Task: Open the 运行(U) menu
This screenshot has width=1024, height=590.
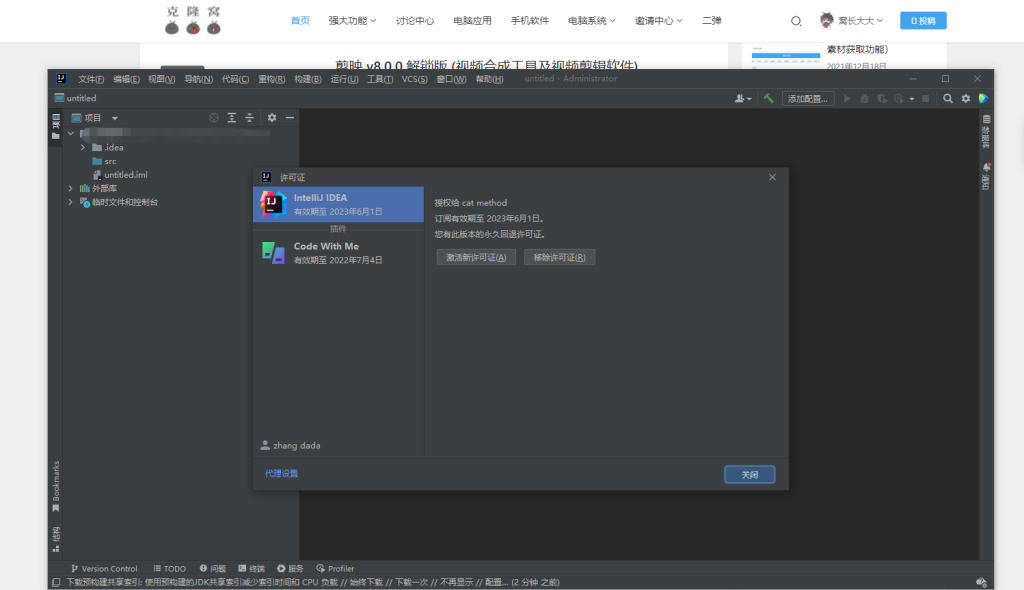Action: 344,79
